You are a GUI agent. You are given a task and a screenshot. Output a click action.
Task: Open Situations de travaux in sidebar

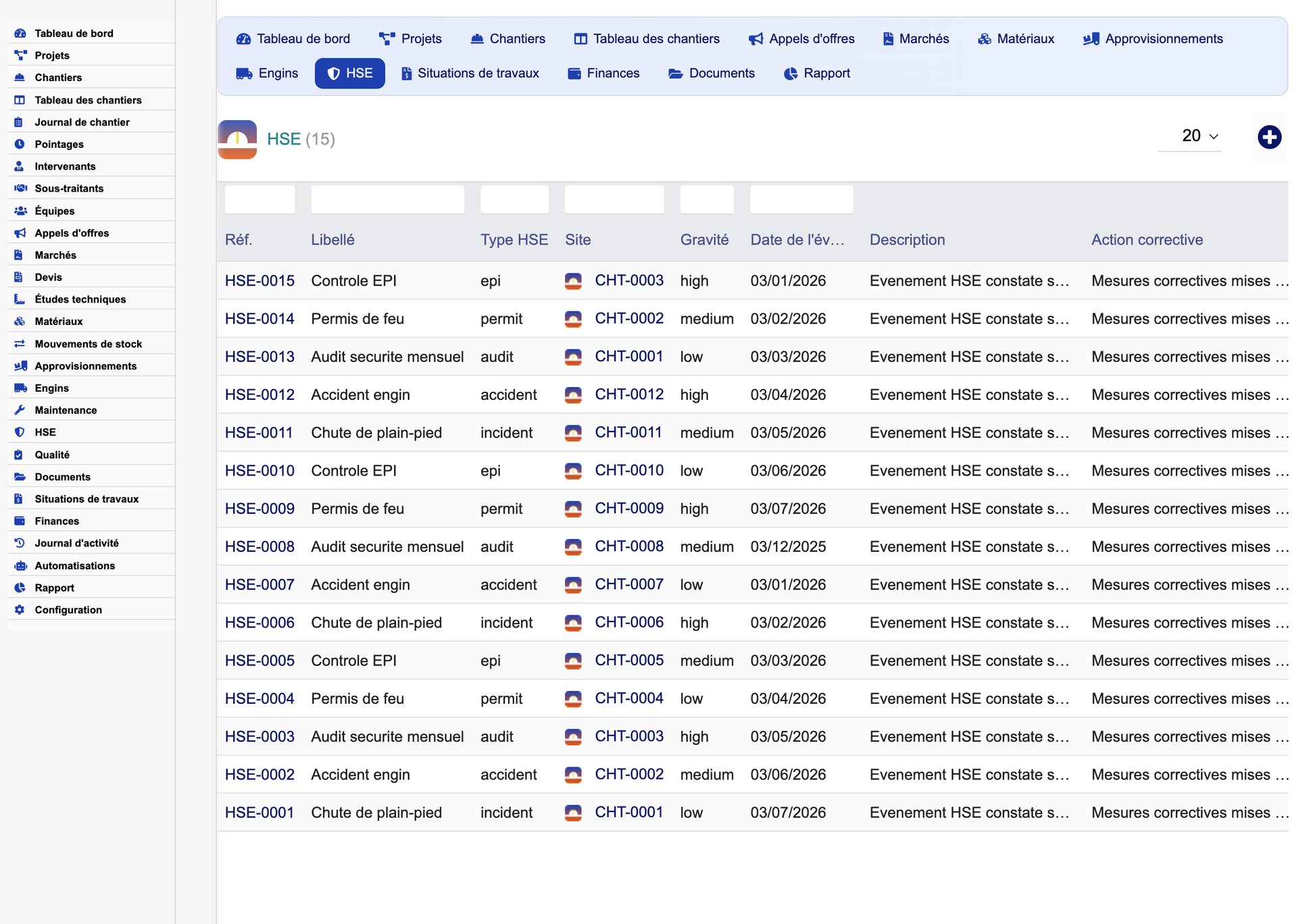86,499
